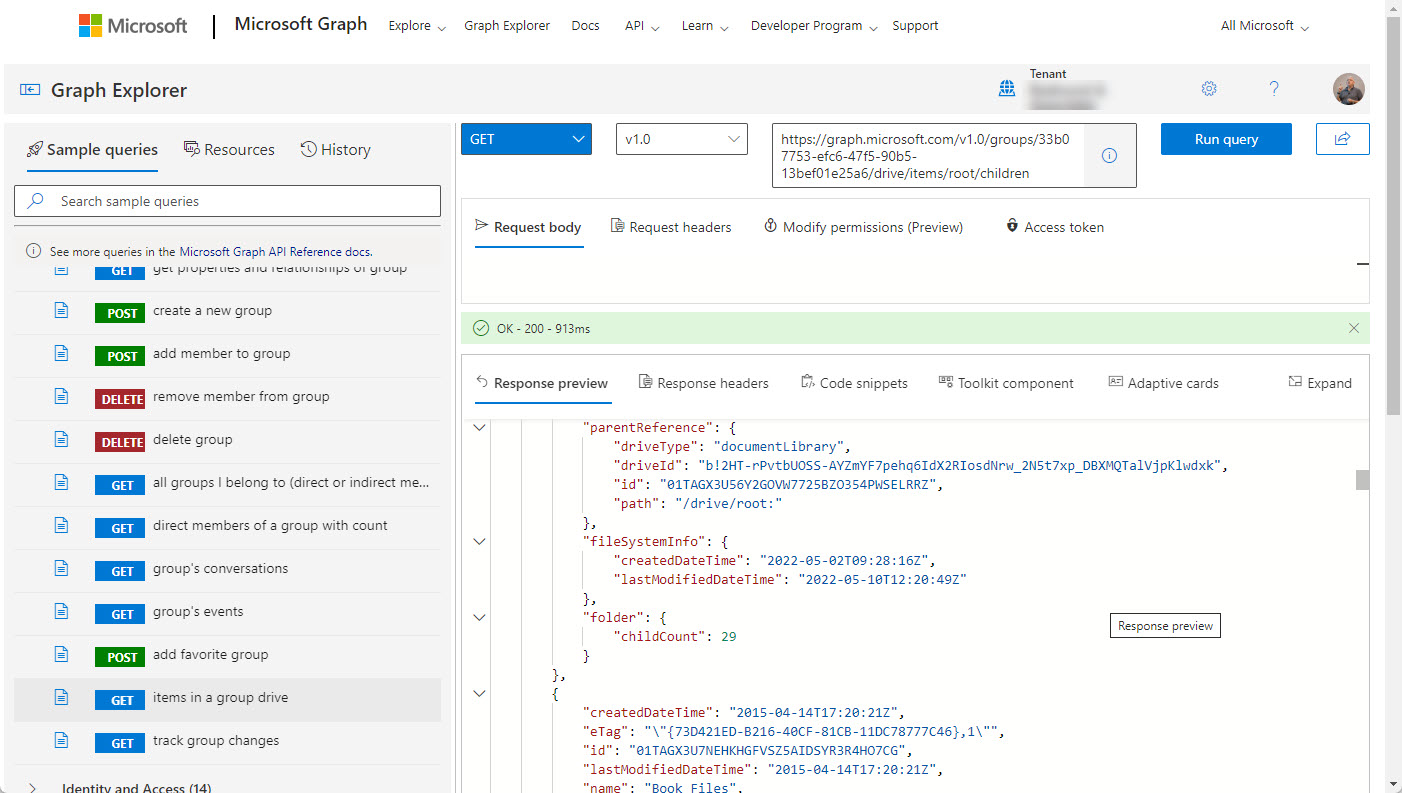
Task: Click the request URL input box
Action: (928, 156)
